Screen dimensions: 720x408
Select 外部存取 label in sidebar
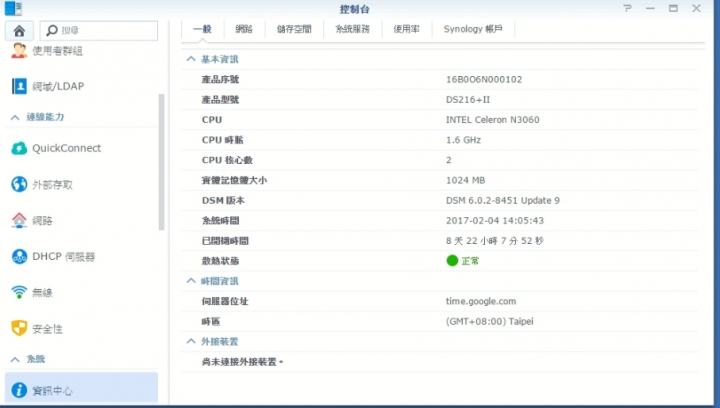(x=52, y=184)
